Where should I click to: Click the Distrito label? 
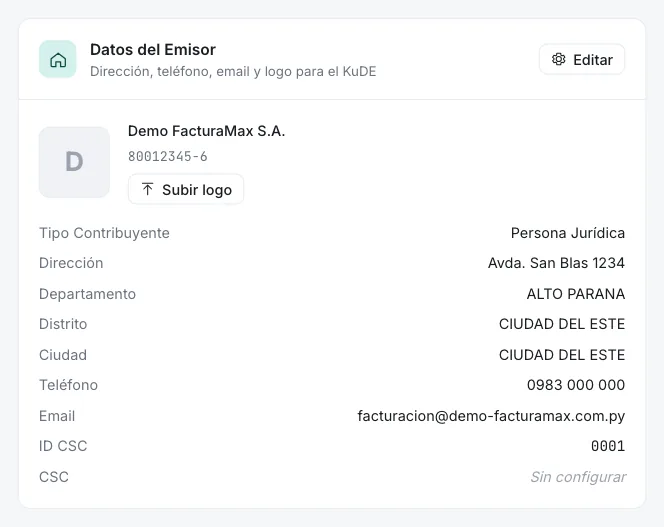click(63, 324)
